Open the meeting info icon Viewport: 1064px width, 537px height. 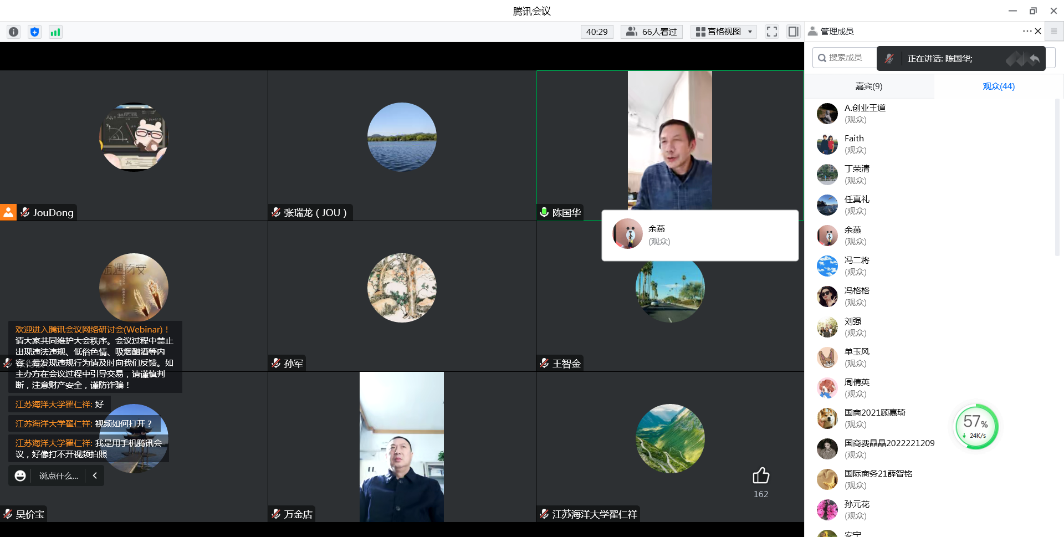13,32
